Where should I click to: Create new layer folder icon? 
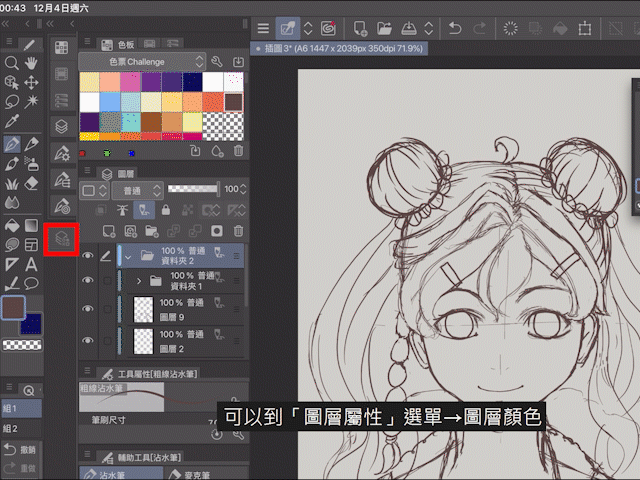pyautogui.click(x=151, y=231)
